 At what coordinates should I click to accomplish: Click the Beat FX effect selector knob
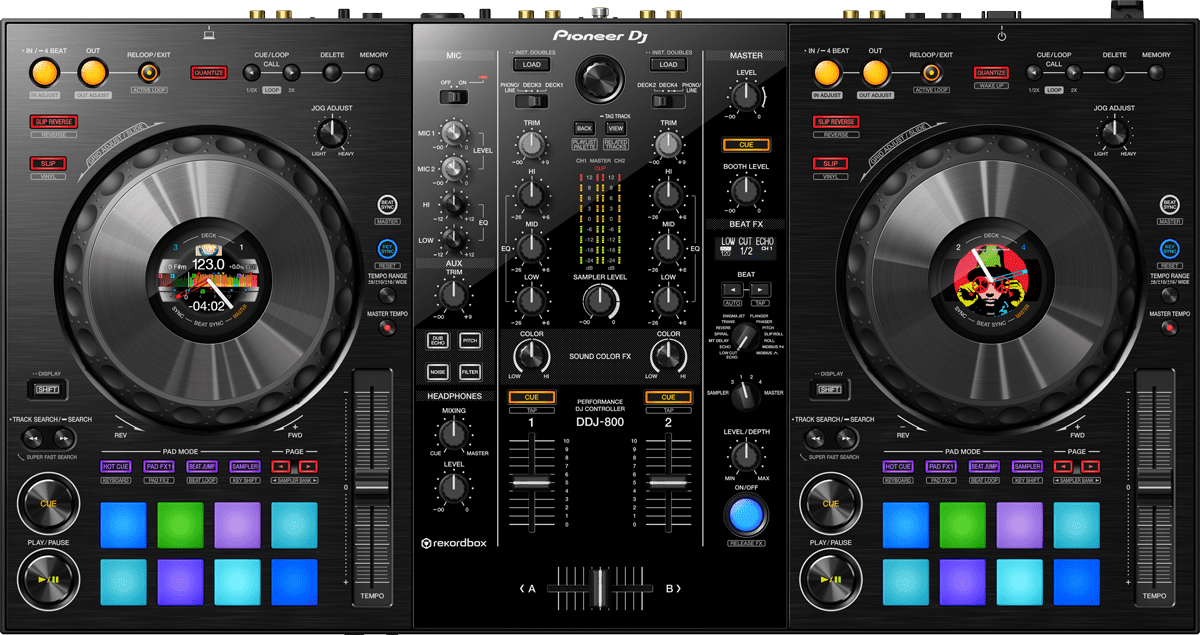[742, 347]
